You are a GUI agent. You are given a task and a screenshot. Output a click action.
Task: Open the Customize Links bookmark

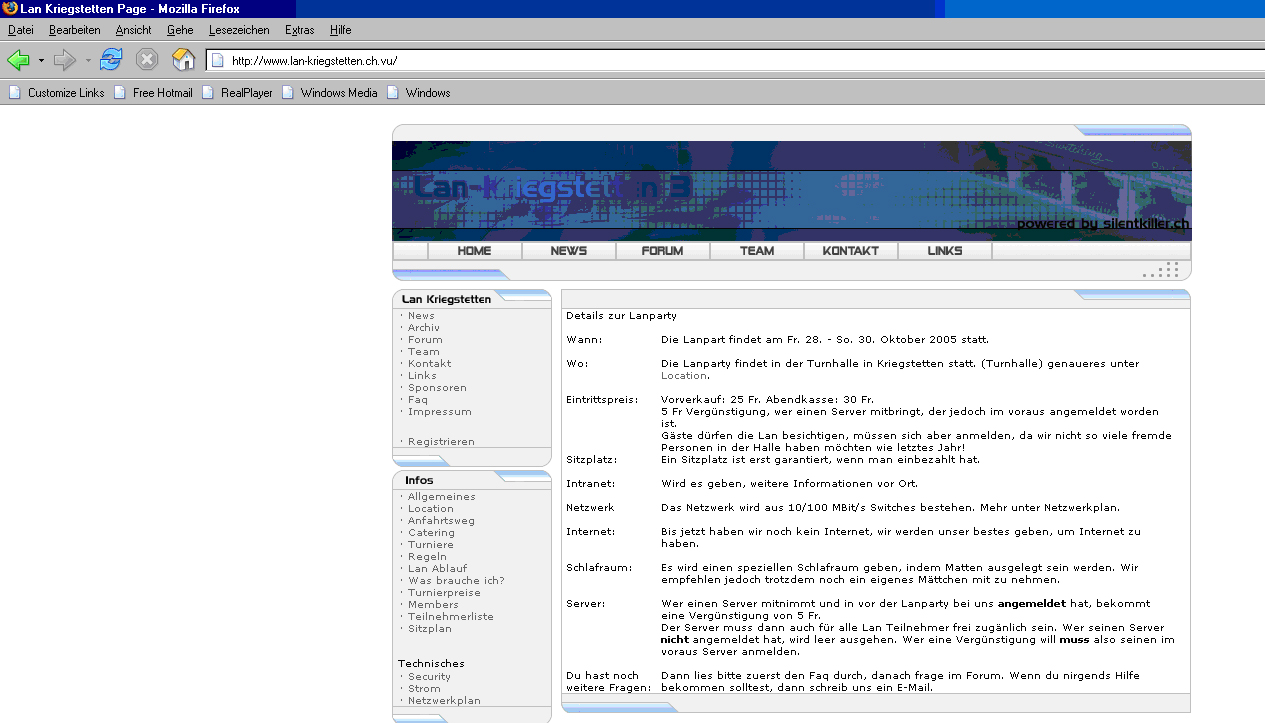57,93
